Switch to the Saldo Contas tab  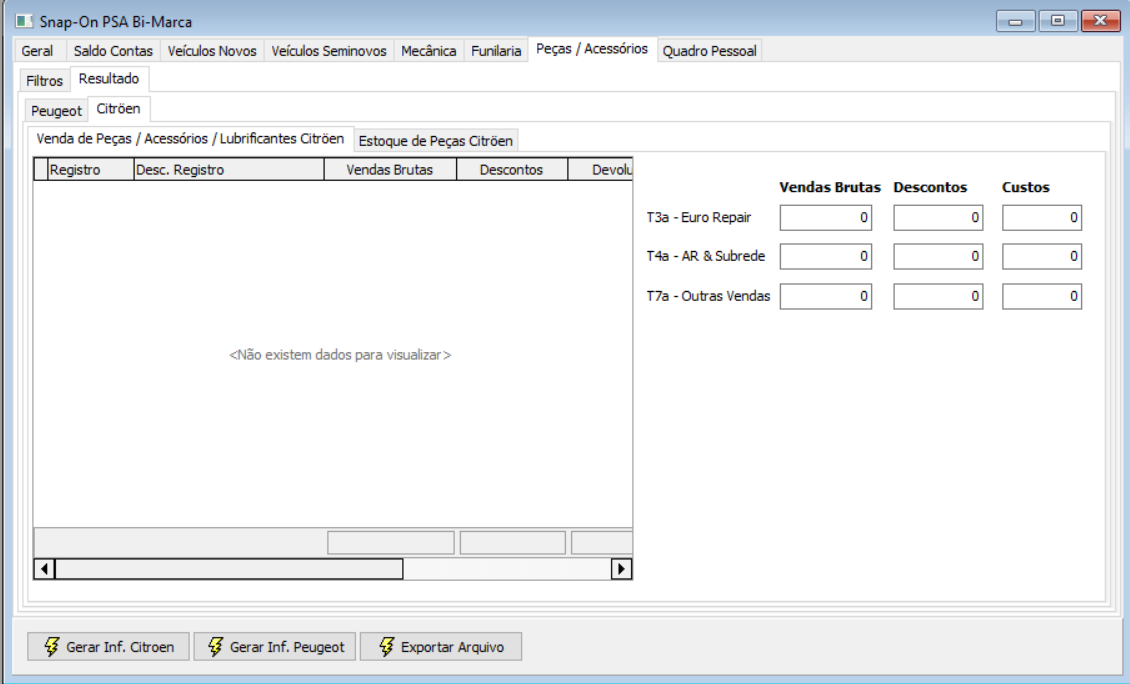[113, 51]
